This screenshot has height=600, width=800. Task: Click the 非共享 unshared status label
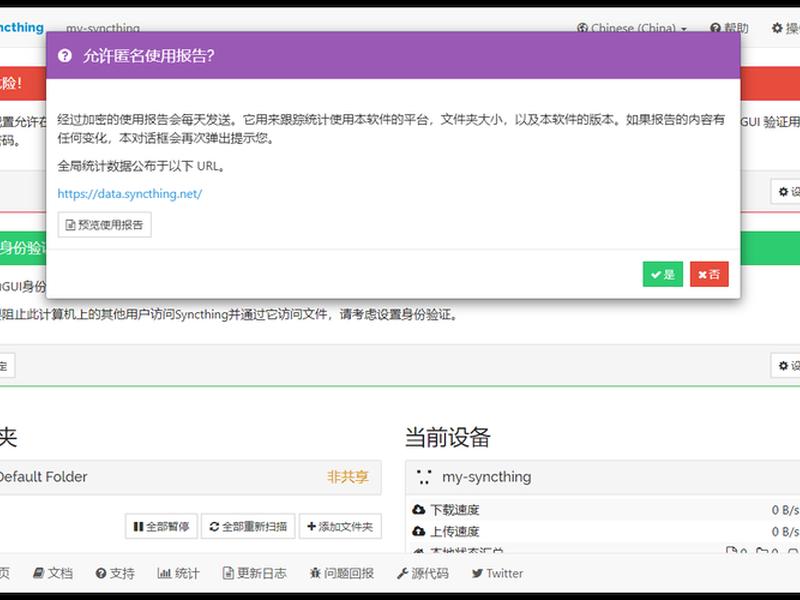(x=347, y=477)
